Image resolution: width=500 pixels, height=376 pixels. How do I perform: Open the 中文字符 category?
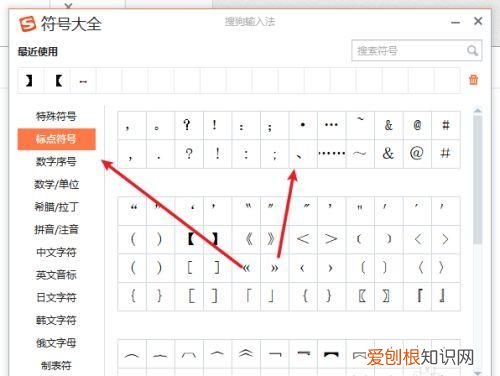click(56, 252)
